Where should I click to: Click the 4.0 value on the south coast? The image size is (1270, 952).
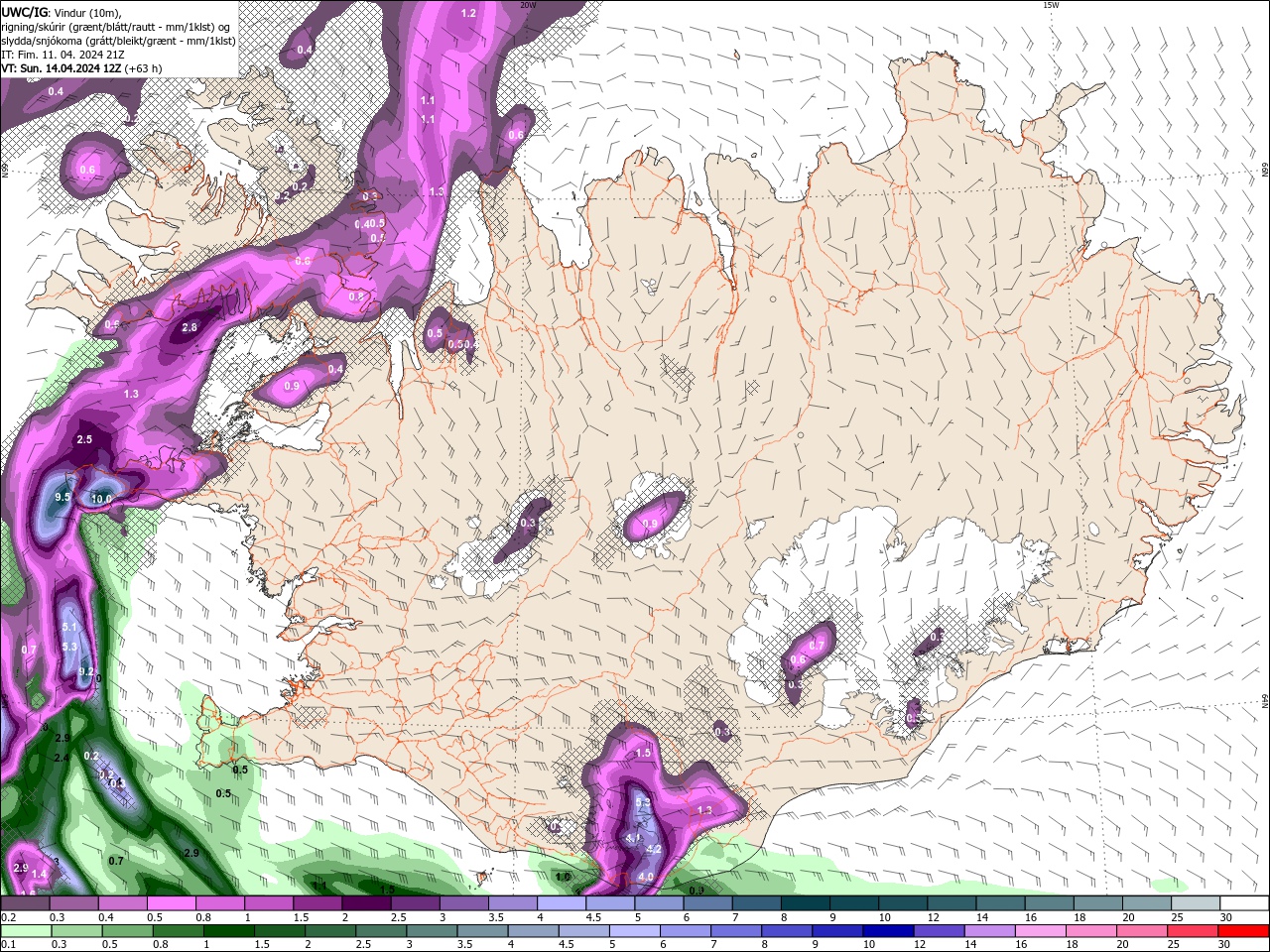(x=646, y=877)
